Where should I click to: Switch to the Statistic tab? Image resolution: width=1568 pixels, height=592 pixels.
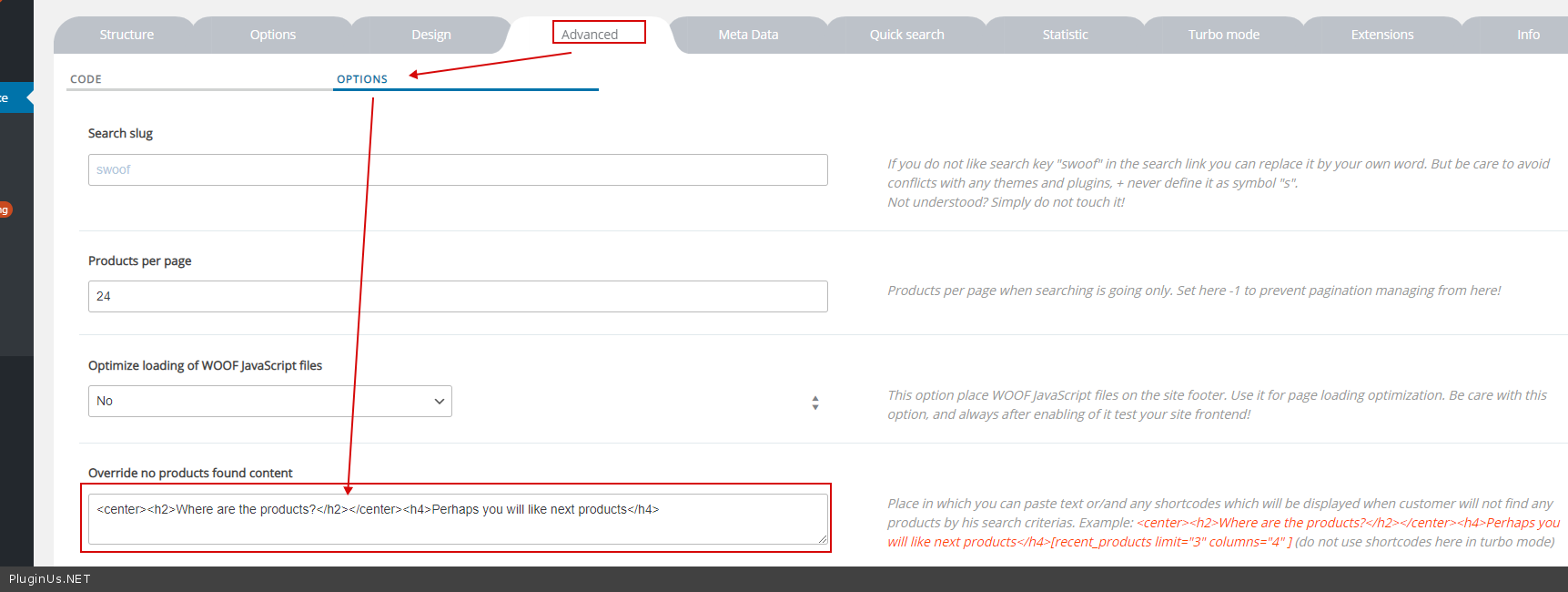click(x=1065, y=35)
